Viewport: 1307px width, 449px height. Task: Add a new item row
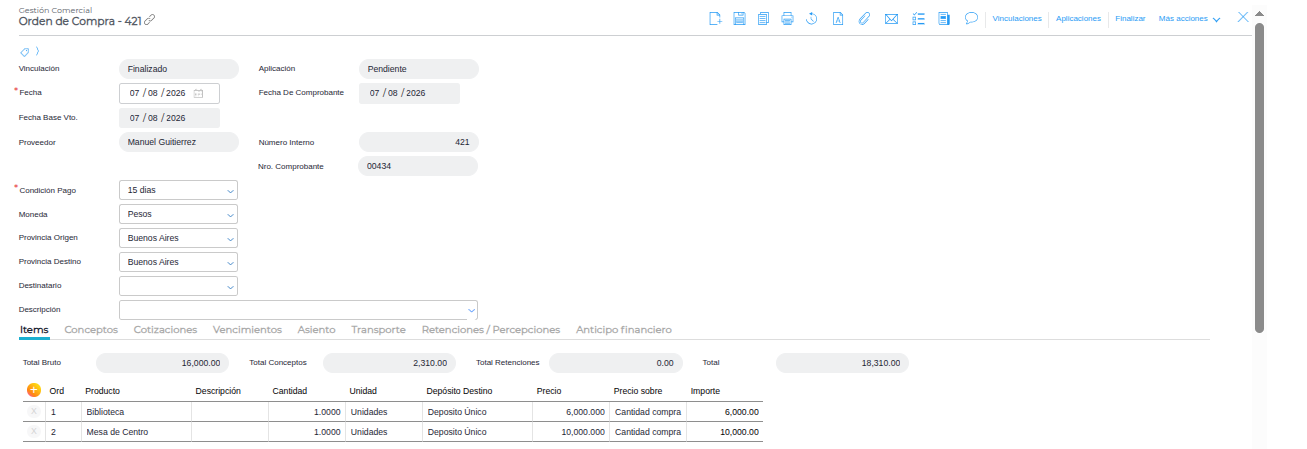[x=33, y=390]
